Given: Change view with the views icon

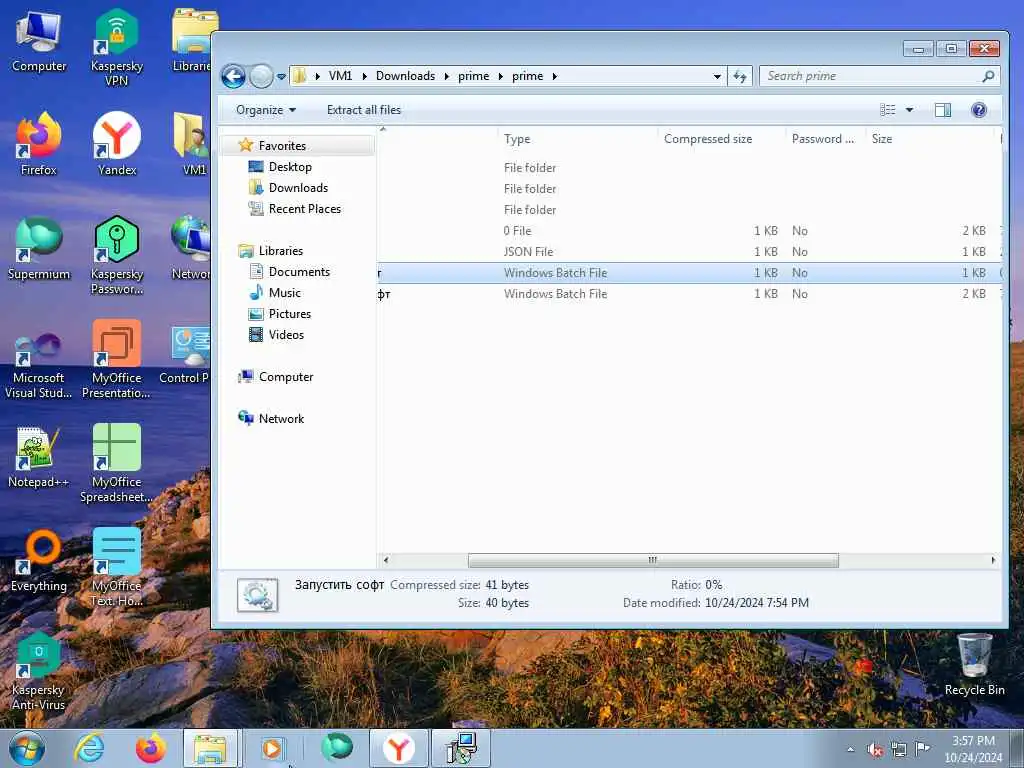Looking at the screenshot, I should click(x=888, y=110).
